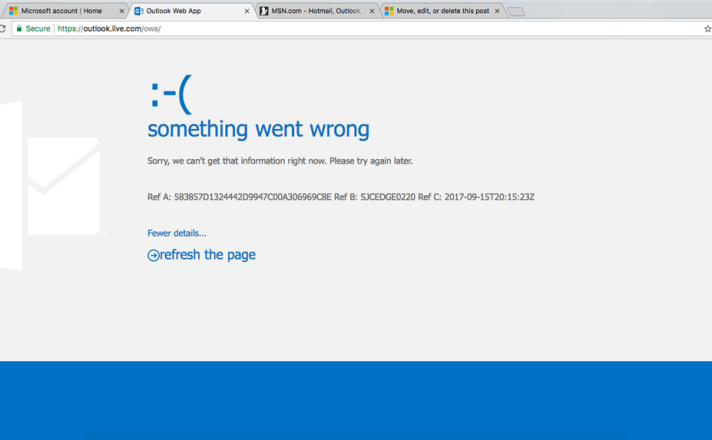Click the 'refresh the page' link
712x440 pixels.
pos(207,255)
